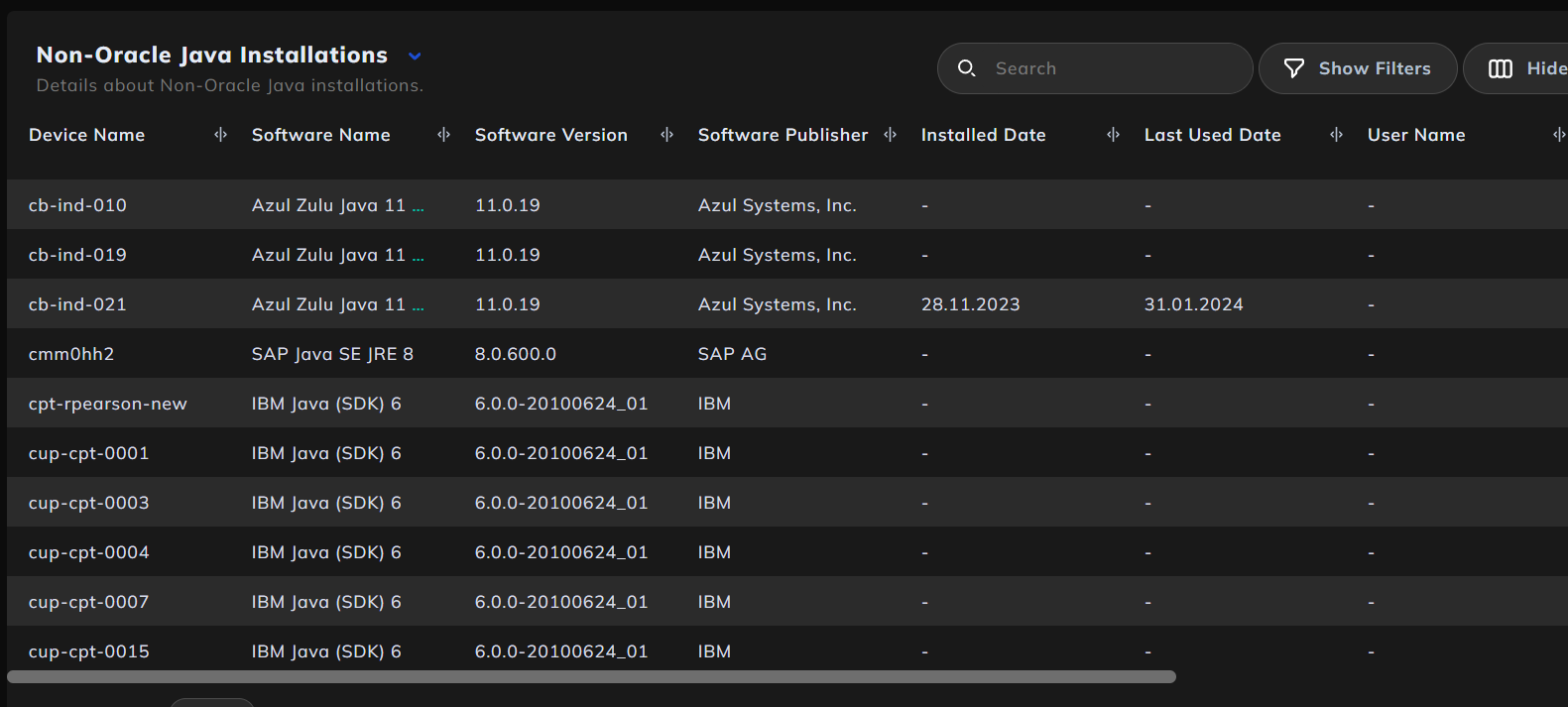The height and width of the screenshot is (707, 1568).
Task: Click the funnel filter icon
Action: tap(1294, 68)
